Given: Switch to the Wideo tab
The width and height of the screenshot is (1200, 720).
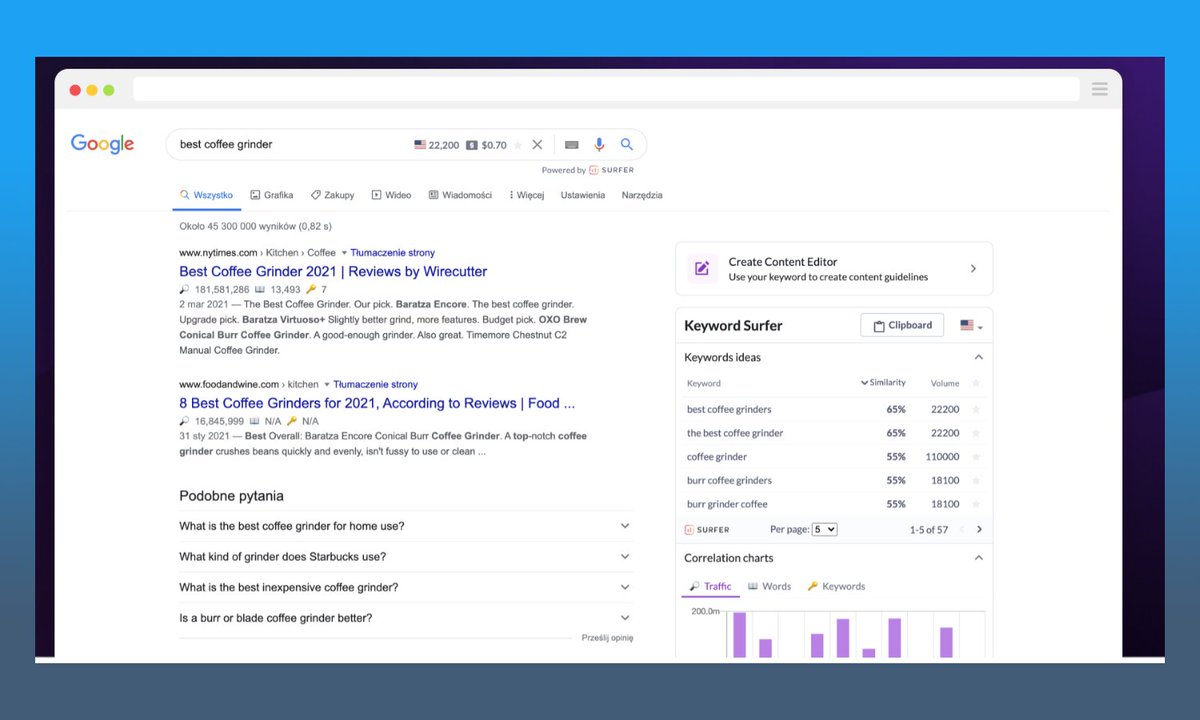Looking at the screenshot, I should coord(391,195).
